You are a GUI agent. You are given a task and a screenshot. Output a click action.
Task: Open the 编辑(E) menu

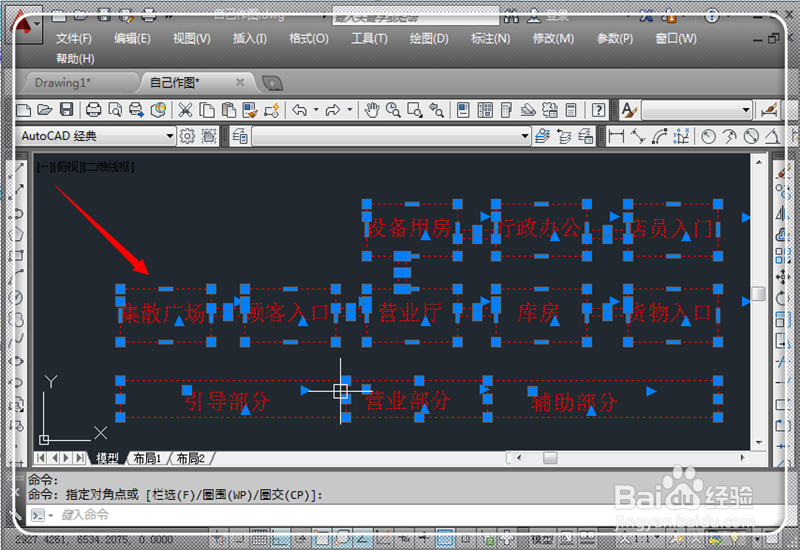pyautogui.click(x=132, y=39)
